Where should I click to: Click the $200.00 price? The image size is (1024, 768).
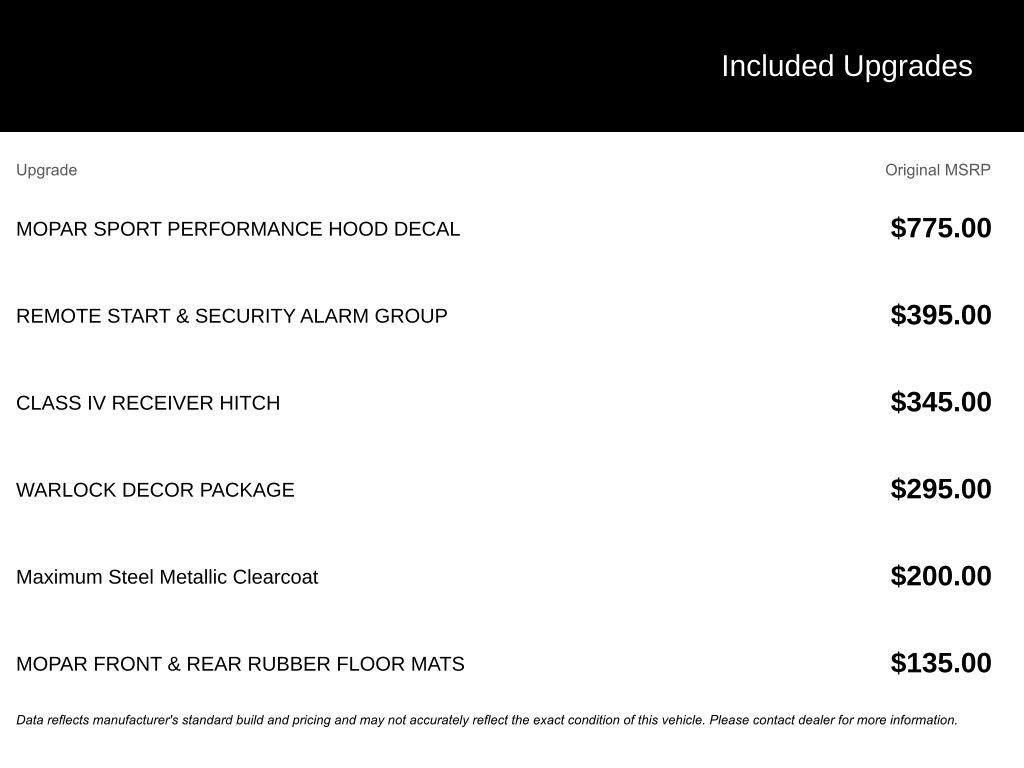coord(940,576)
